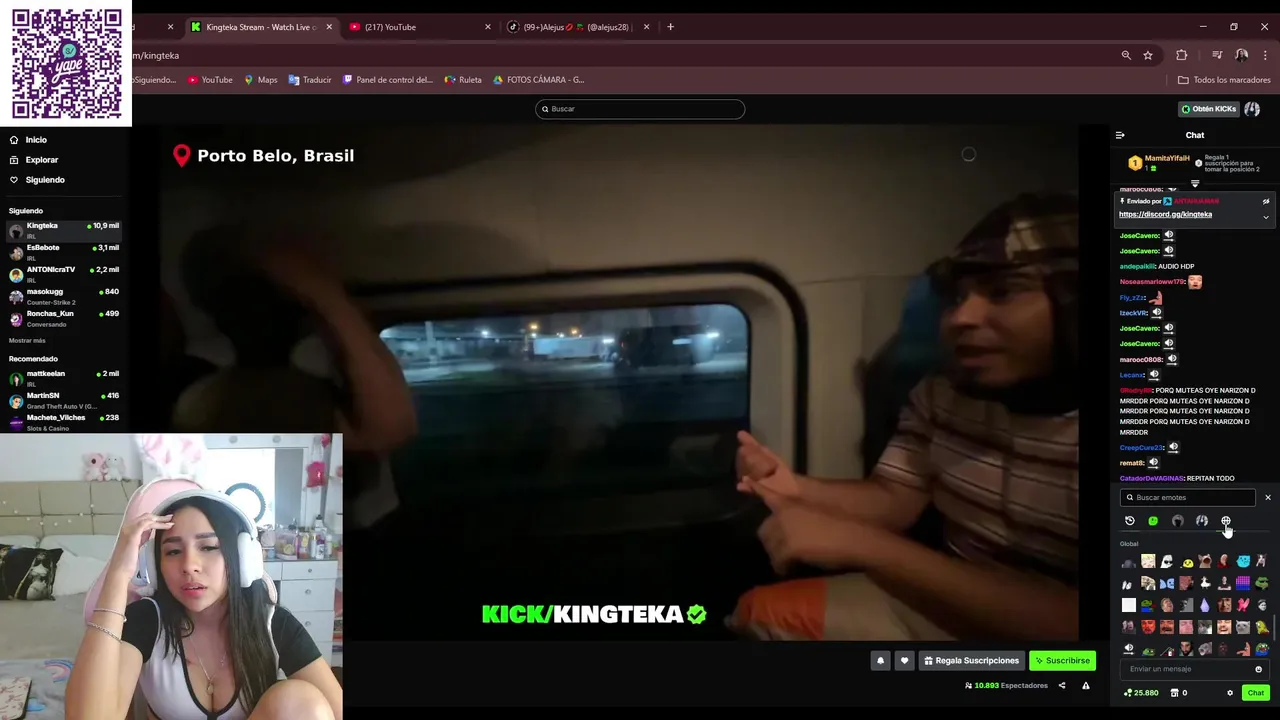Click Regala Suscripciones button
Image resolution: width=1280 pixels, height=720 pixels.
pos(971,661)
